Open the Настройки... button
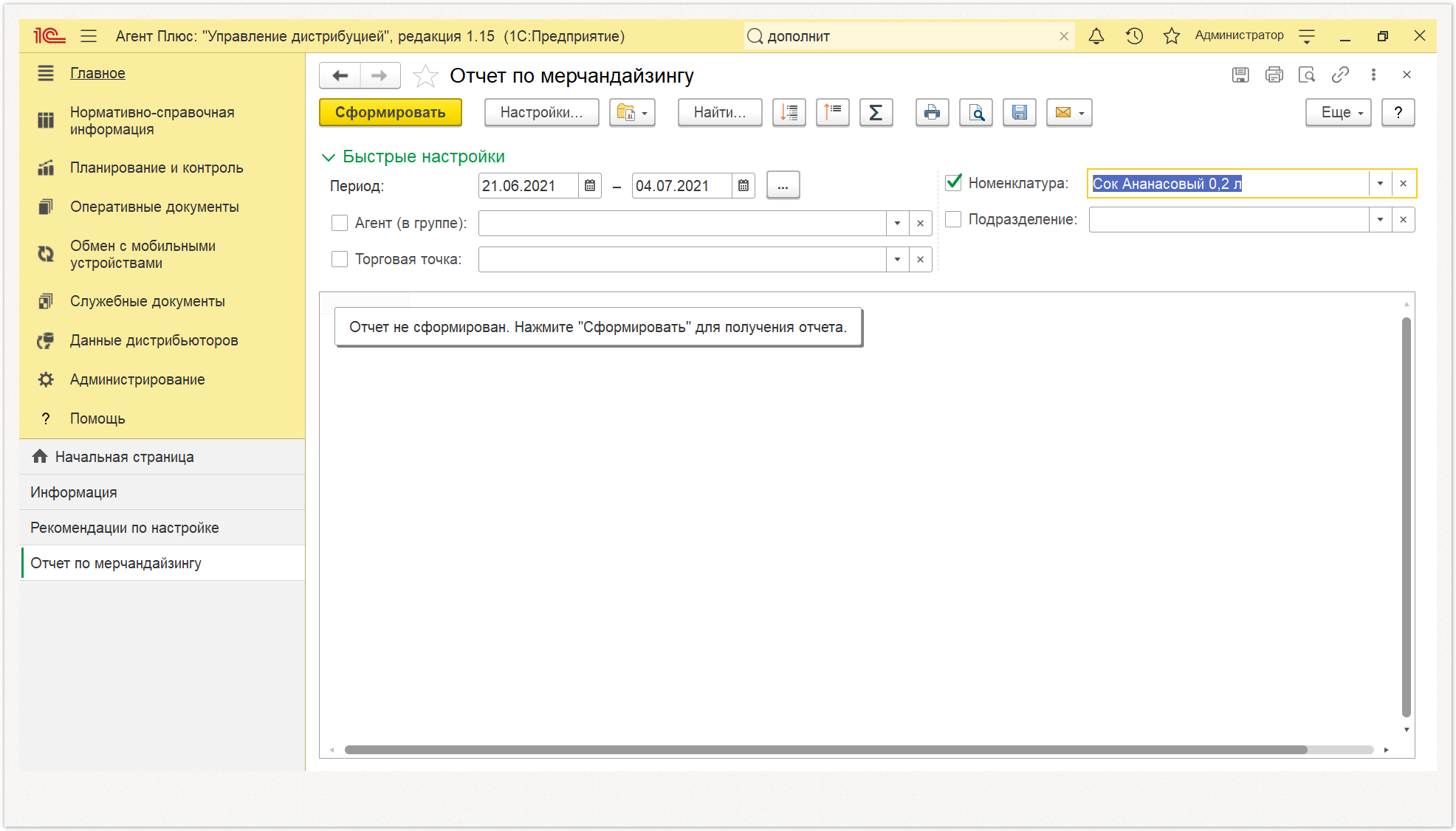Image resolution: width=1456 pixels, height=831 pixels. coord(542,112)
